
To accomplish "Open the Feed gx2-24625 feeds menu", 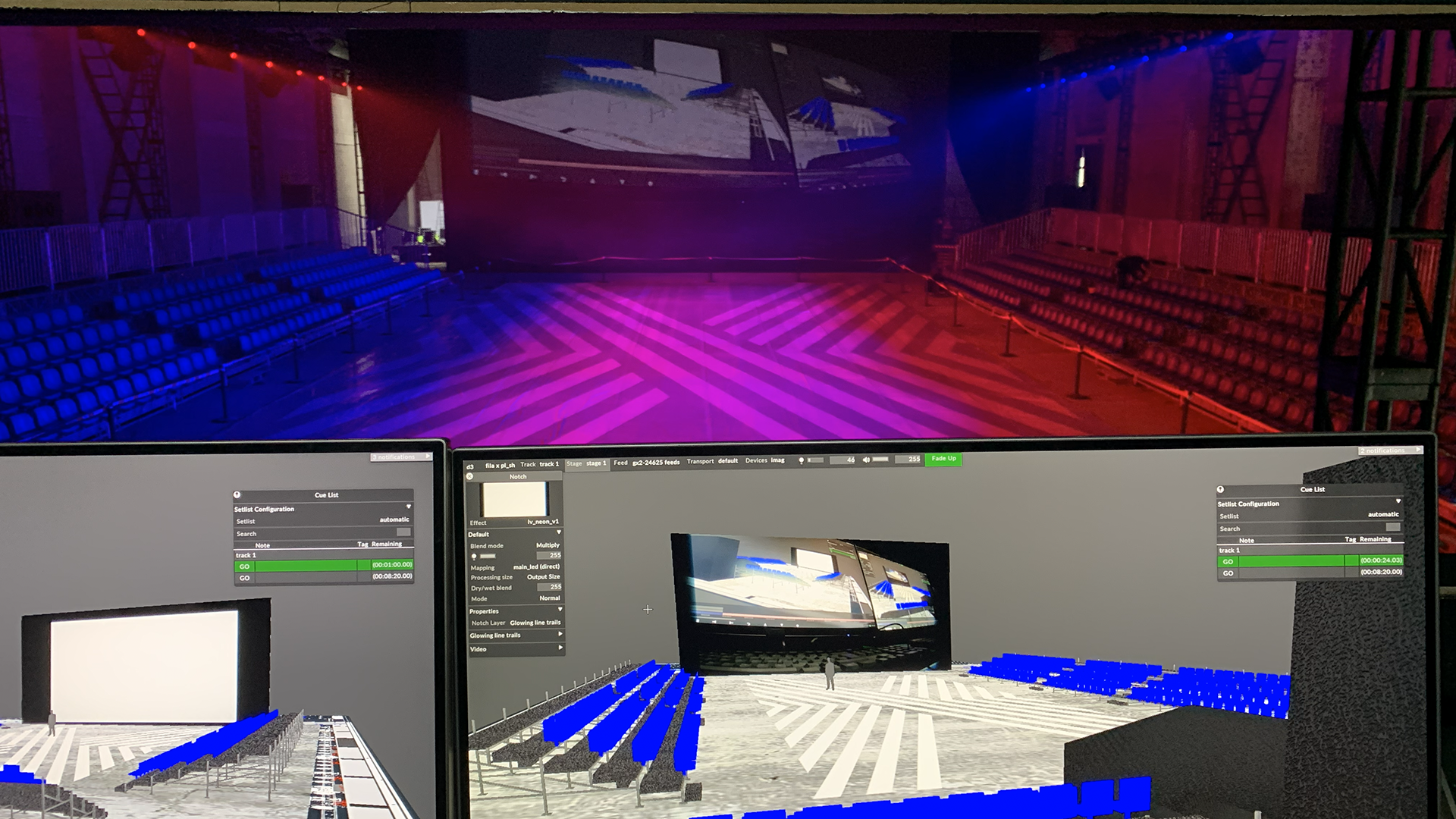I will (647, 462).
